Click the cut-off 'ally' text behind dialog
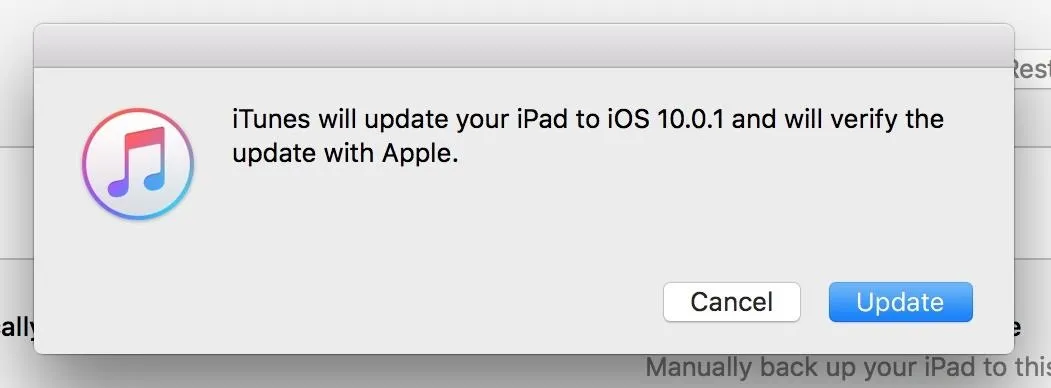This screenshot has height=388, width=1051. pyautogui.click(x=17, y=328)
